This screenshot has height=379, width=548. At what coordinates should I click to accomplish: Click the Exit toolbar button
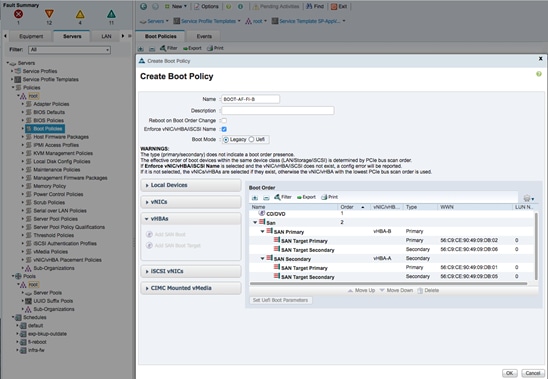click(339, 6)
